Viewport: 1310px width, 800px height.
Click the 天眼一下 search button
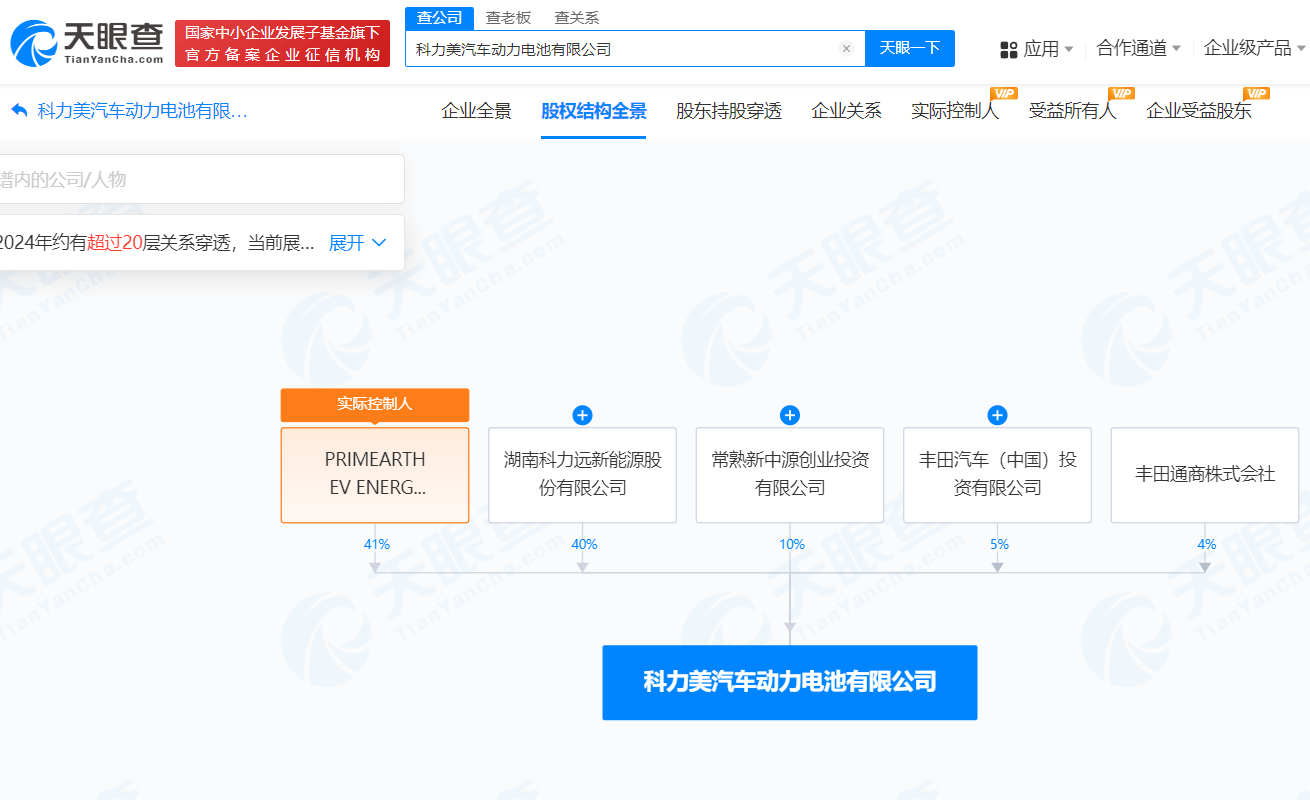[910, 48]
